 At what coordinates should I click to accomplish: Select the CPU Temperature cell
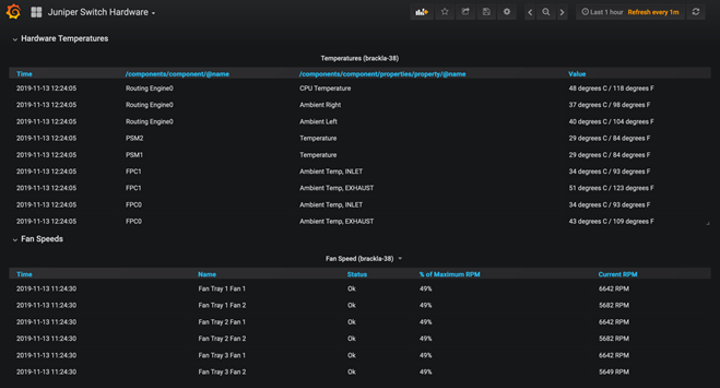[x=325, y=89]
